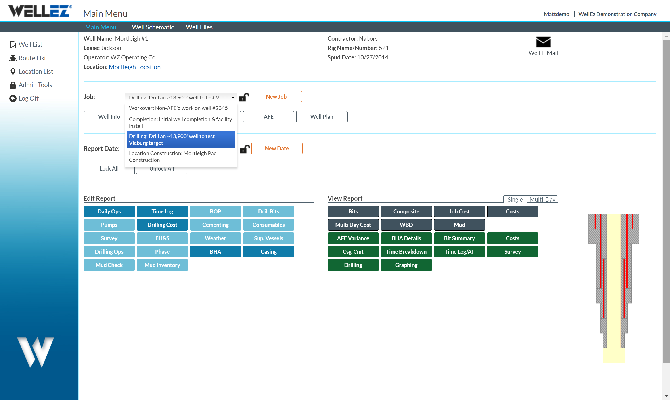Image resolution: width=670 pixels, height=400 pixels.
Task: Open the Graphing view report
Action: pos(406,265)
